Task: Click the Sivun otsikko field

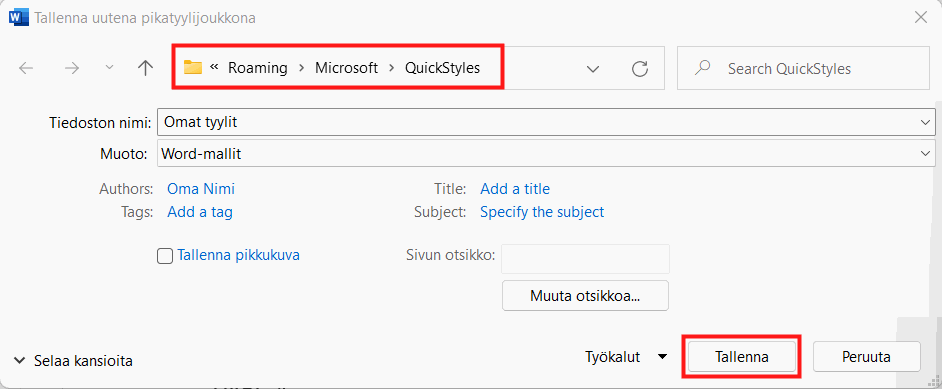Action: click(585, 259)
